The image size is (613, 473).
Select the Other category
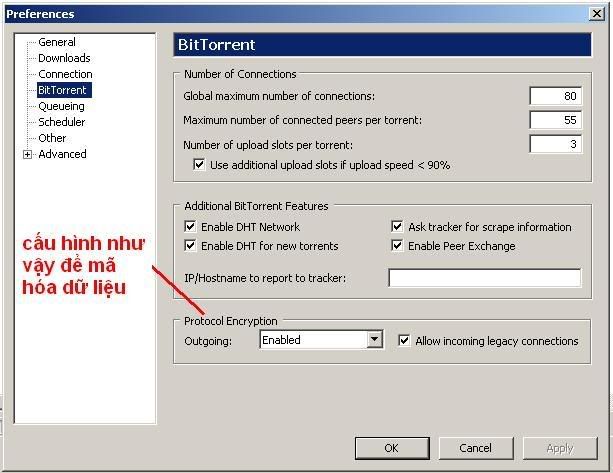pyautogui.click(x=52, y=138)
